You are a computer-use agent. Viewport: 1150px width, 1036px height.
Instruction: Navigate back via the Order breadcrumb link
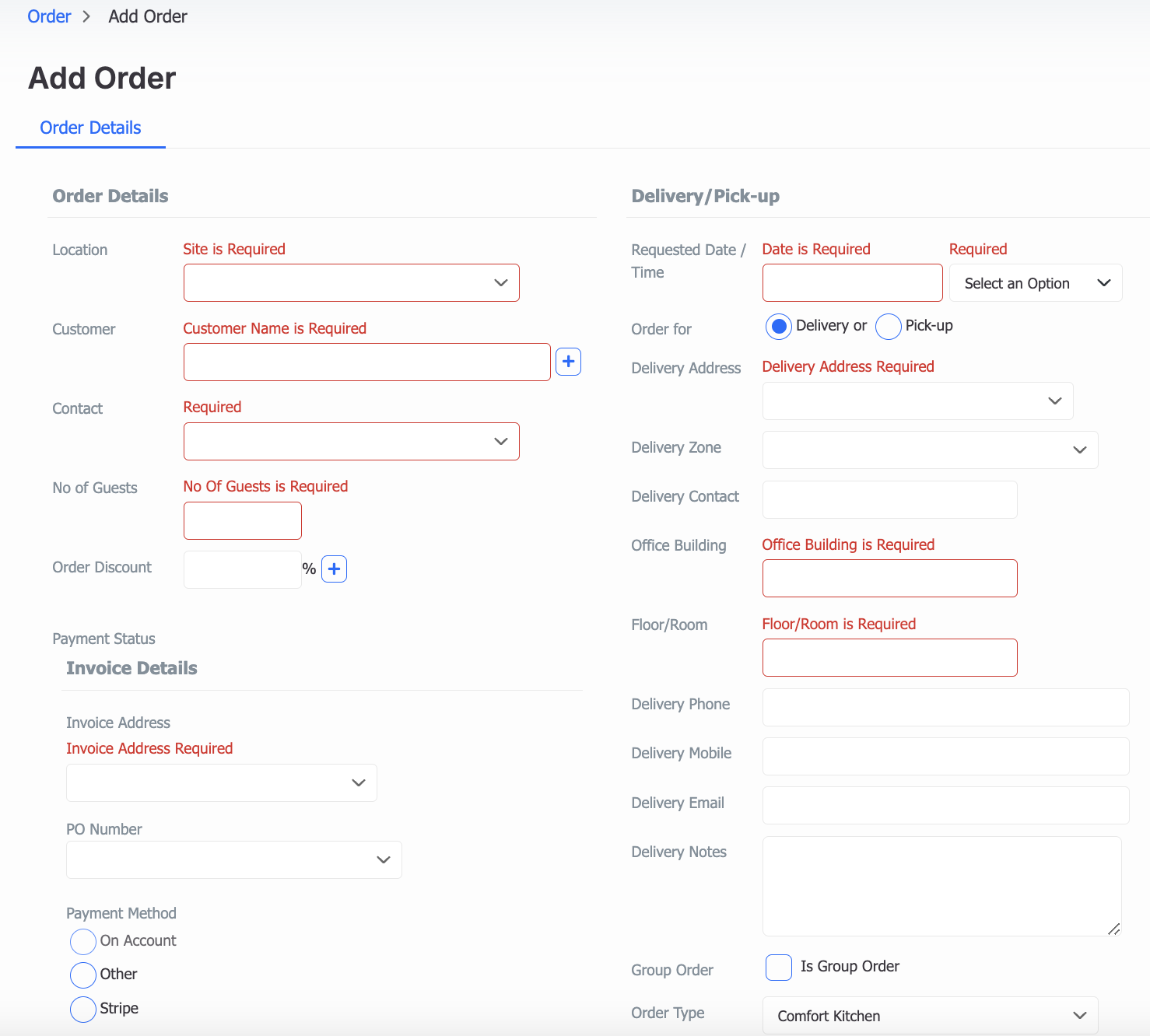[x=48, y=16]
